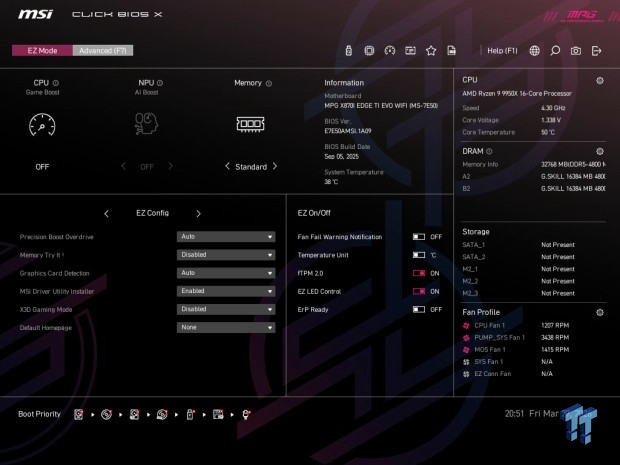Open the M-Flash USB update icon

(x=348, y=51)
